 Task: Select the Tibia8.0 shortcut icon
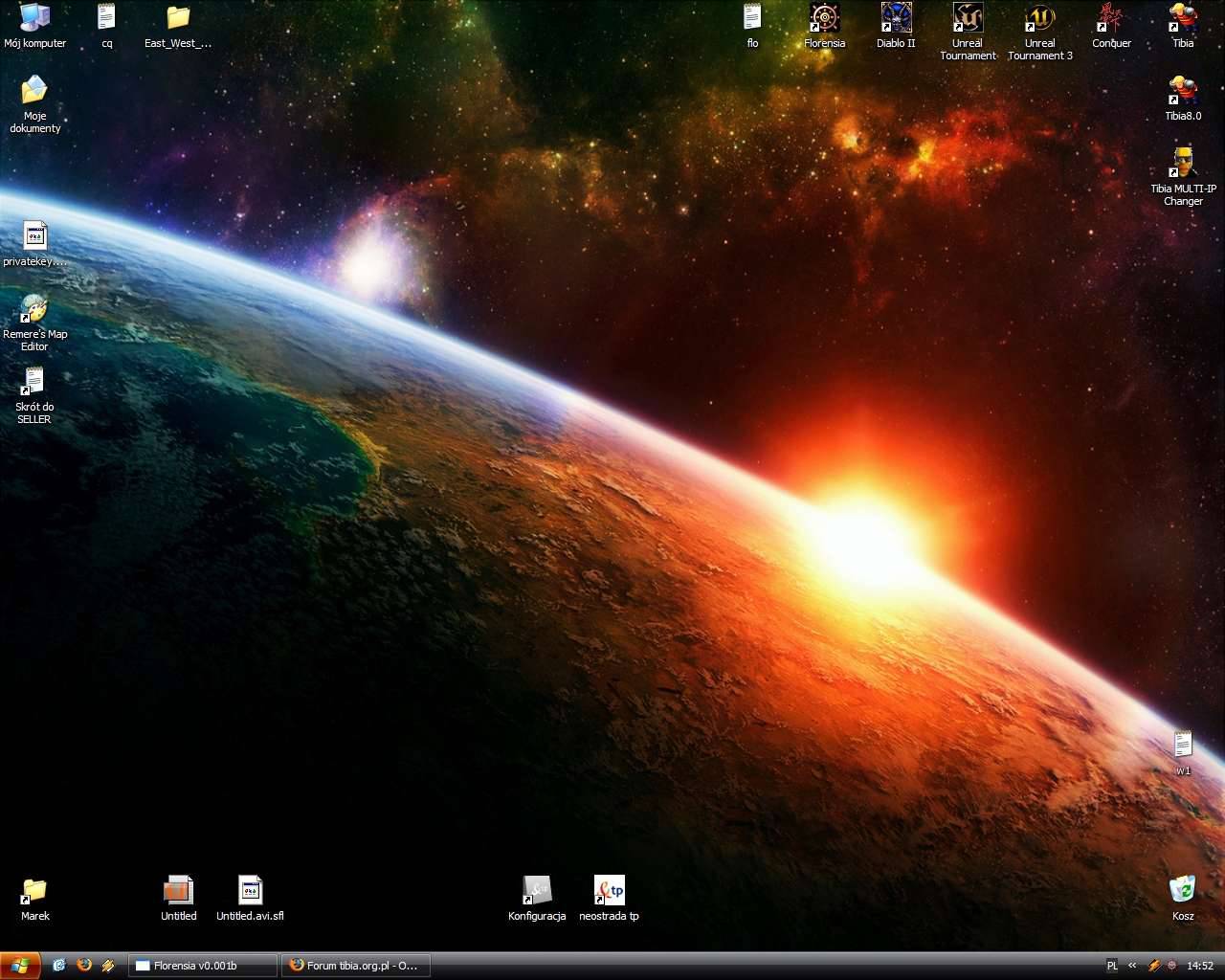tap(1183, 99)
